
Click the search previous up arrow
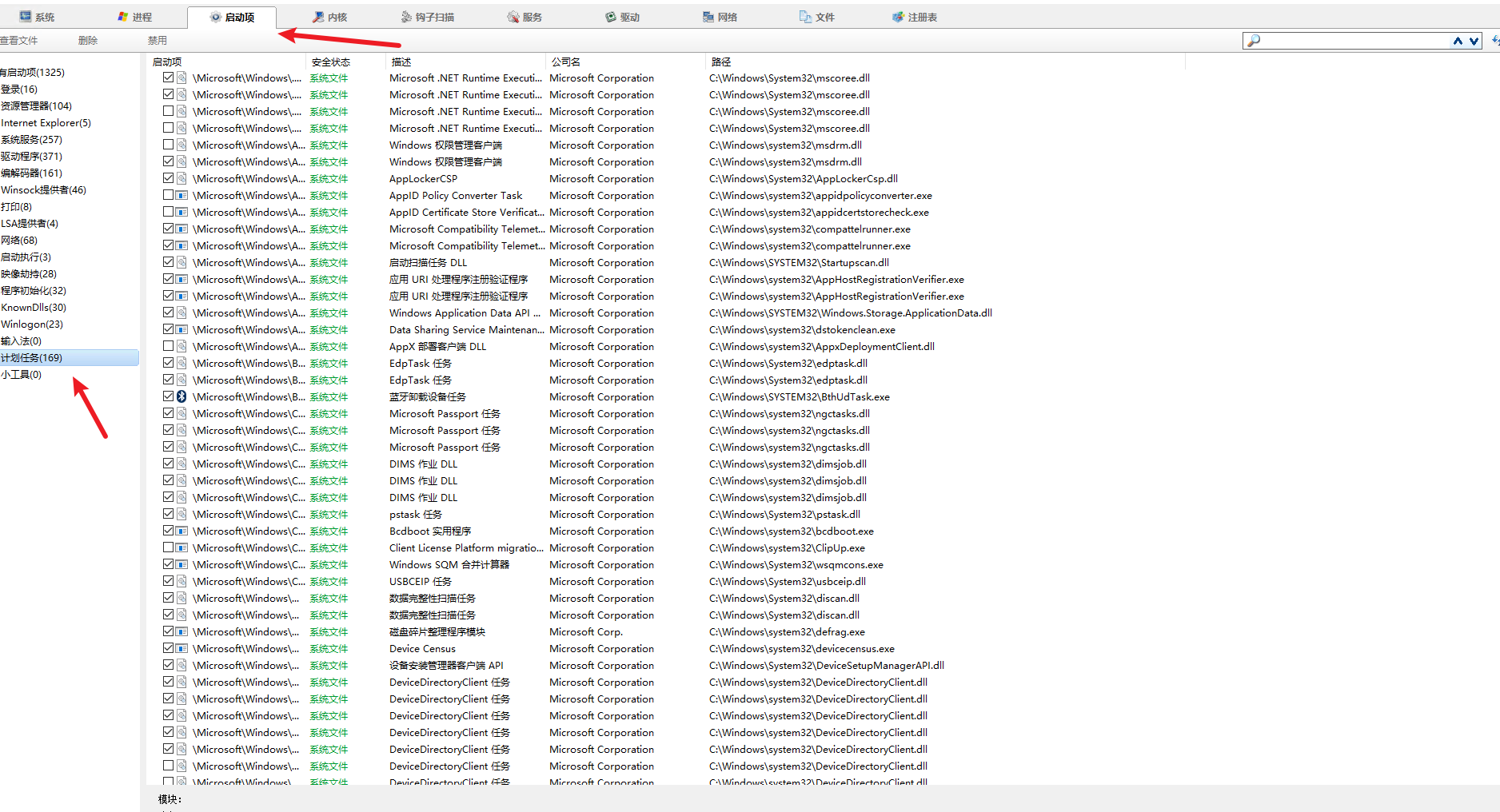pyautogui.click(x=1458, y=41)
